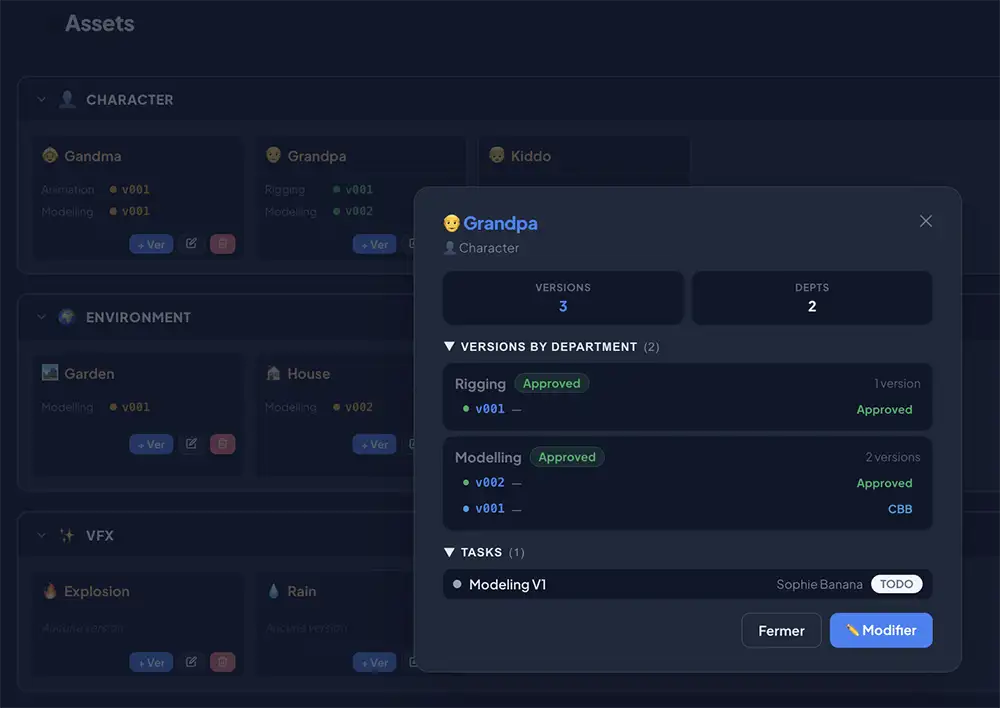
Task: Click the CHARACTER section person icon
Action: [66, 99]
